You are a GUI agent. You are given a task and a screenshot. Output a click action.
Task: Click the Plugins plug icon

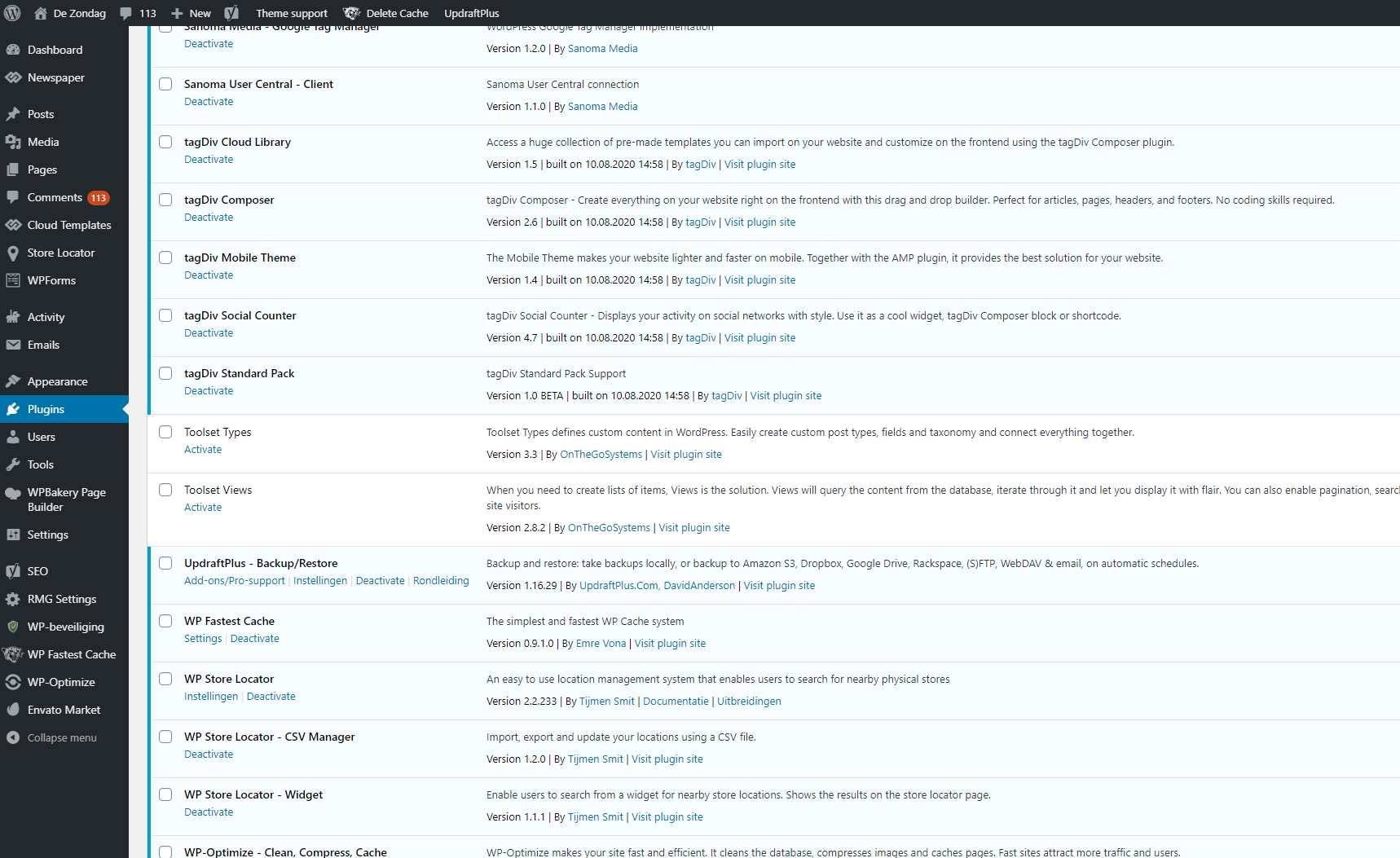pyautogui.click(x=13, y=409)
